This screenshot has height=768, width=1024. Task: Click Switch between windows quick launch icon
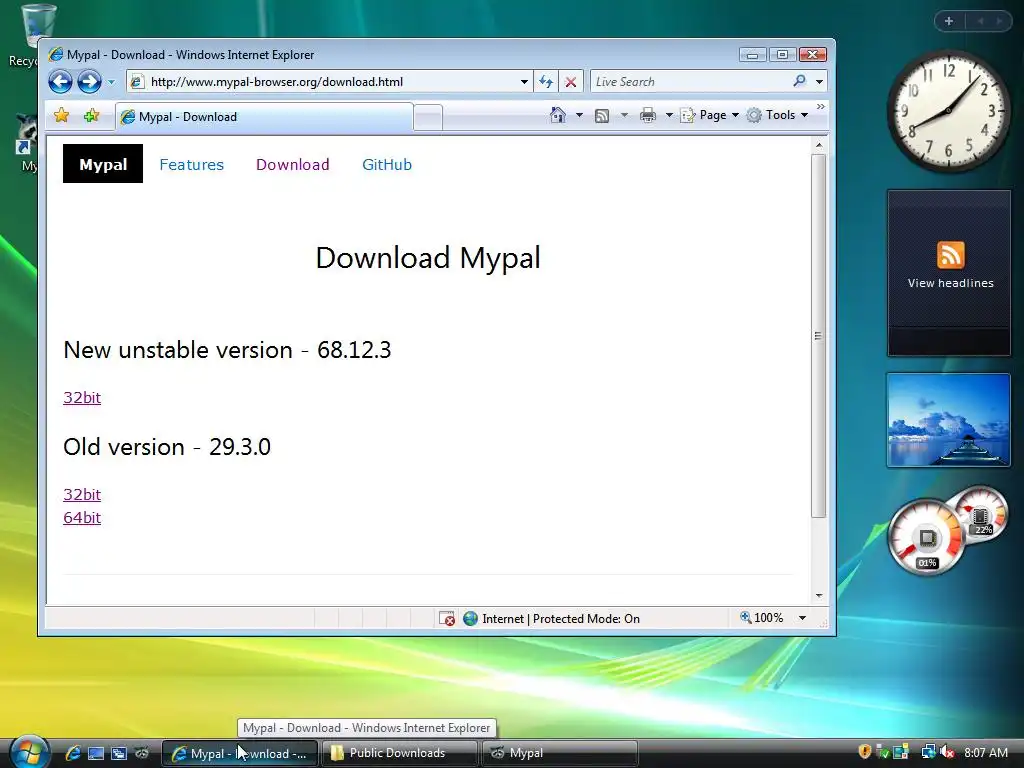click(x=119, y=753)
